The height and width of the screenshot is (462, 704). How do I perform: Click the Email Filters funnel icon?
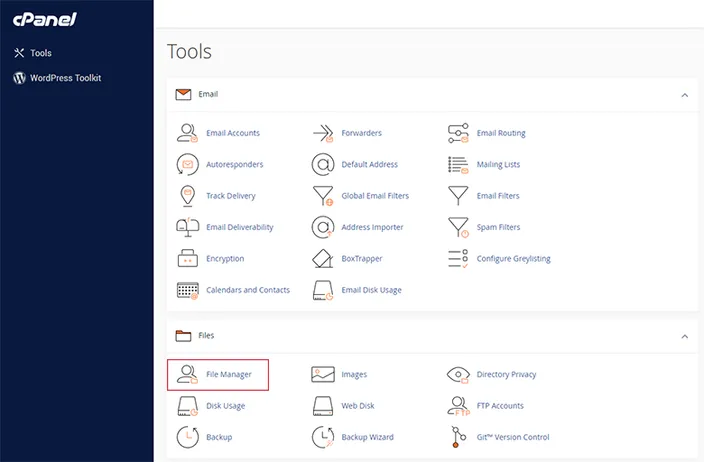pos(458,196)
